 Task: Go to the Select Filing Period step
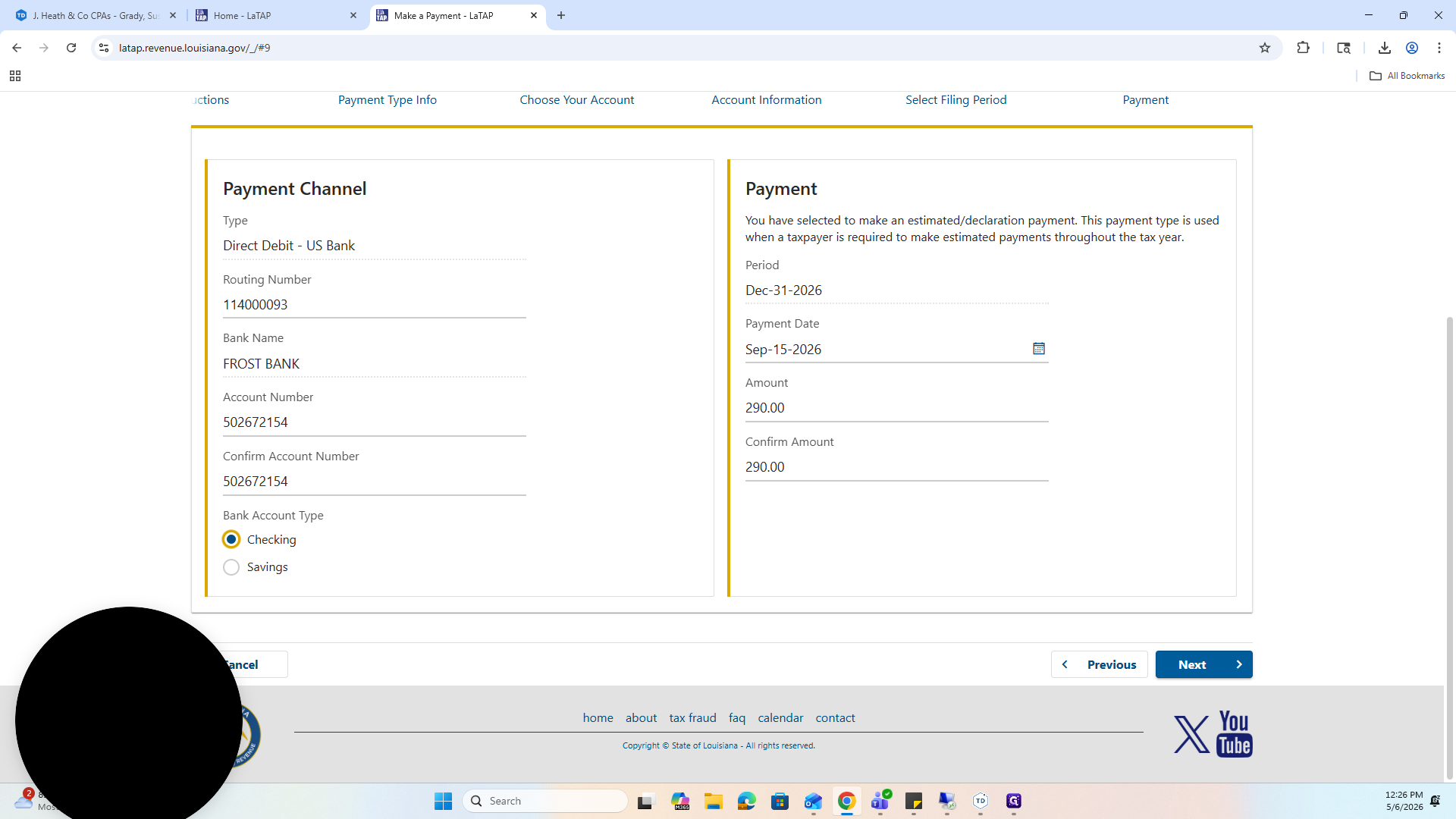point(956,99)
